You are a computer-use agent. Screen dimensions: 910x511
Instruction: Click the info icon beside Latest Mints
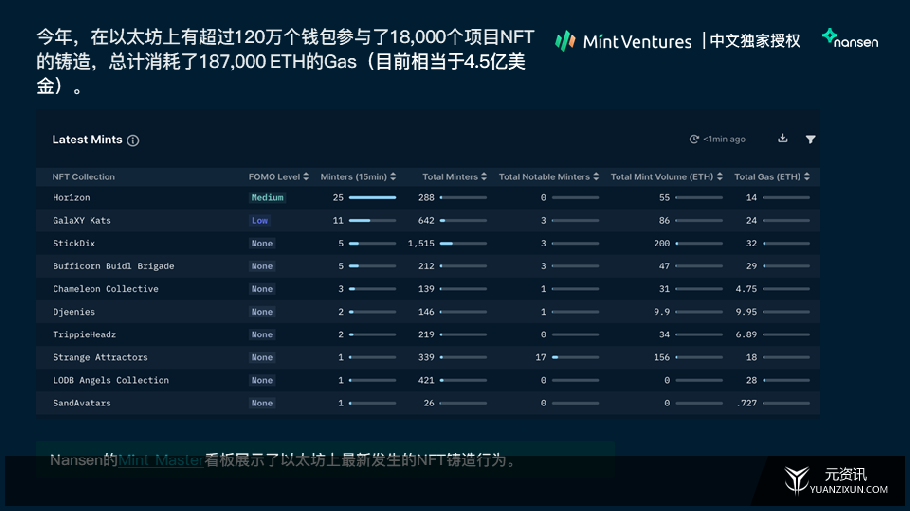coord(133,141)
